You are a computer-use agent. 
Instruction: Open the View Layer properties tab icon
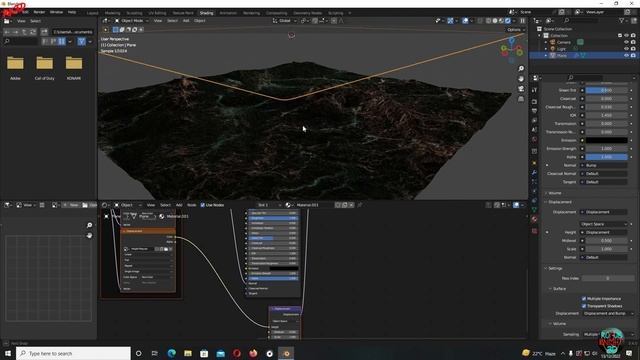[x=535, y=120]
